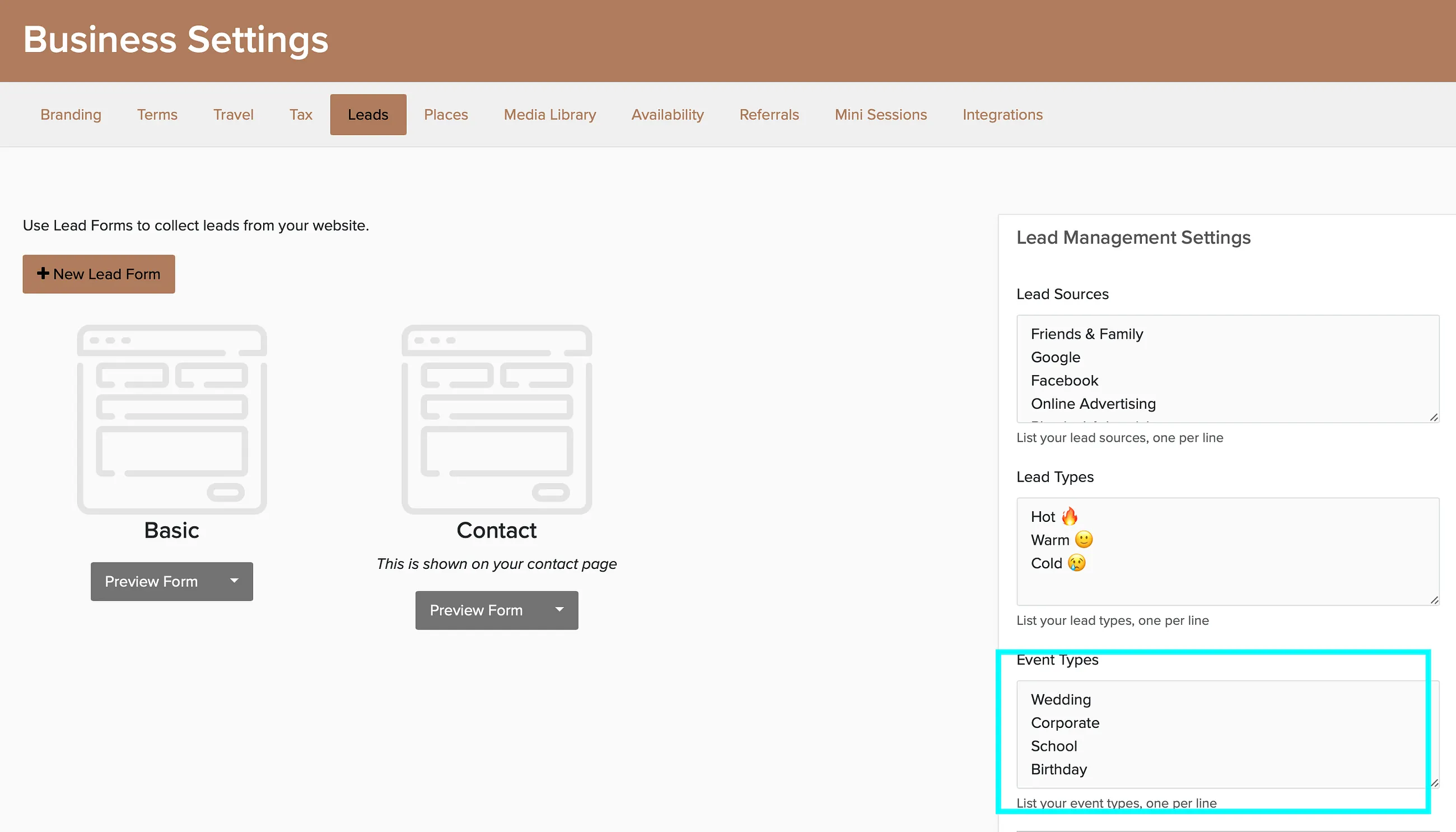Screen dimensions: 1456x832
Task: Grab the Event Types resize handle
Action: click(x=1434, y=783)
